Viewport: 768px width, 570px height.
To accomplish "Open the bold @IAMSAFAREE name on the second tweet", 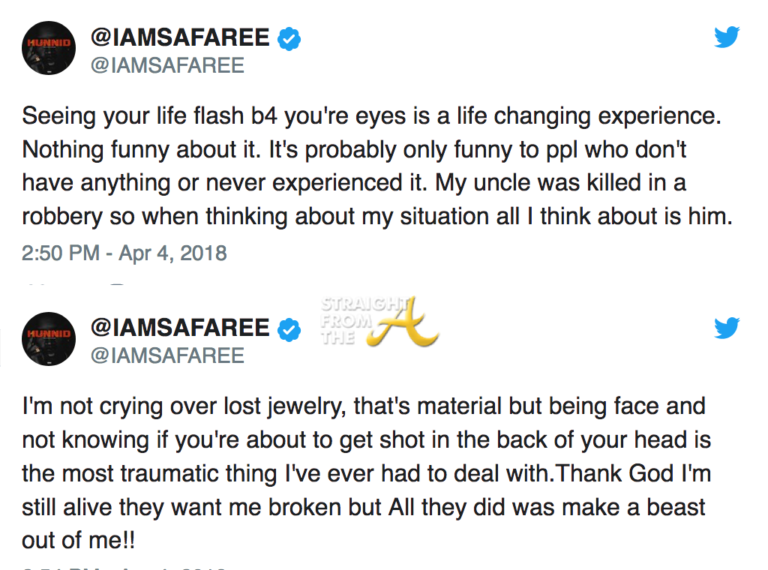I will 179,328.
